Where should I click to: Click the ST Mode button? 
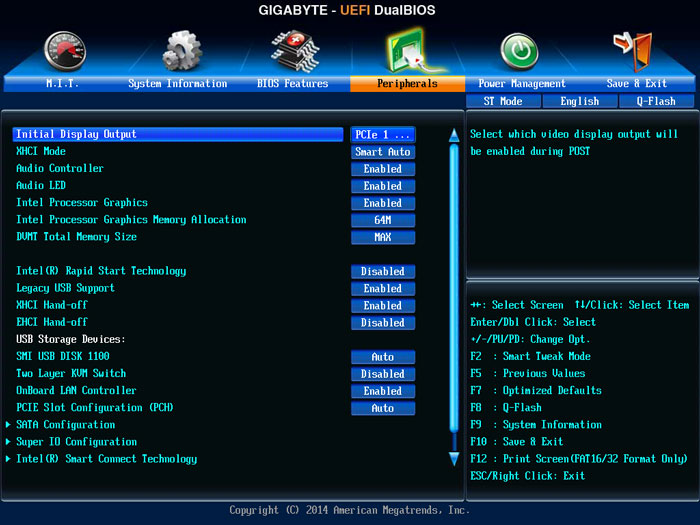(503, 101)
